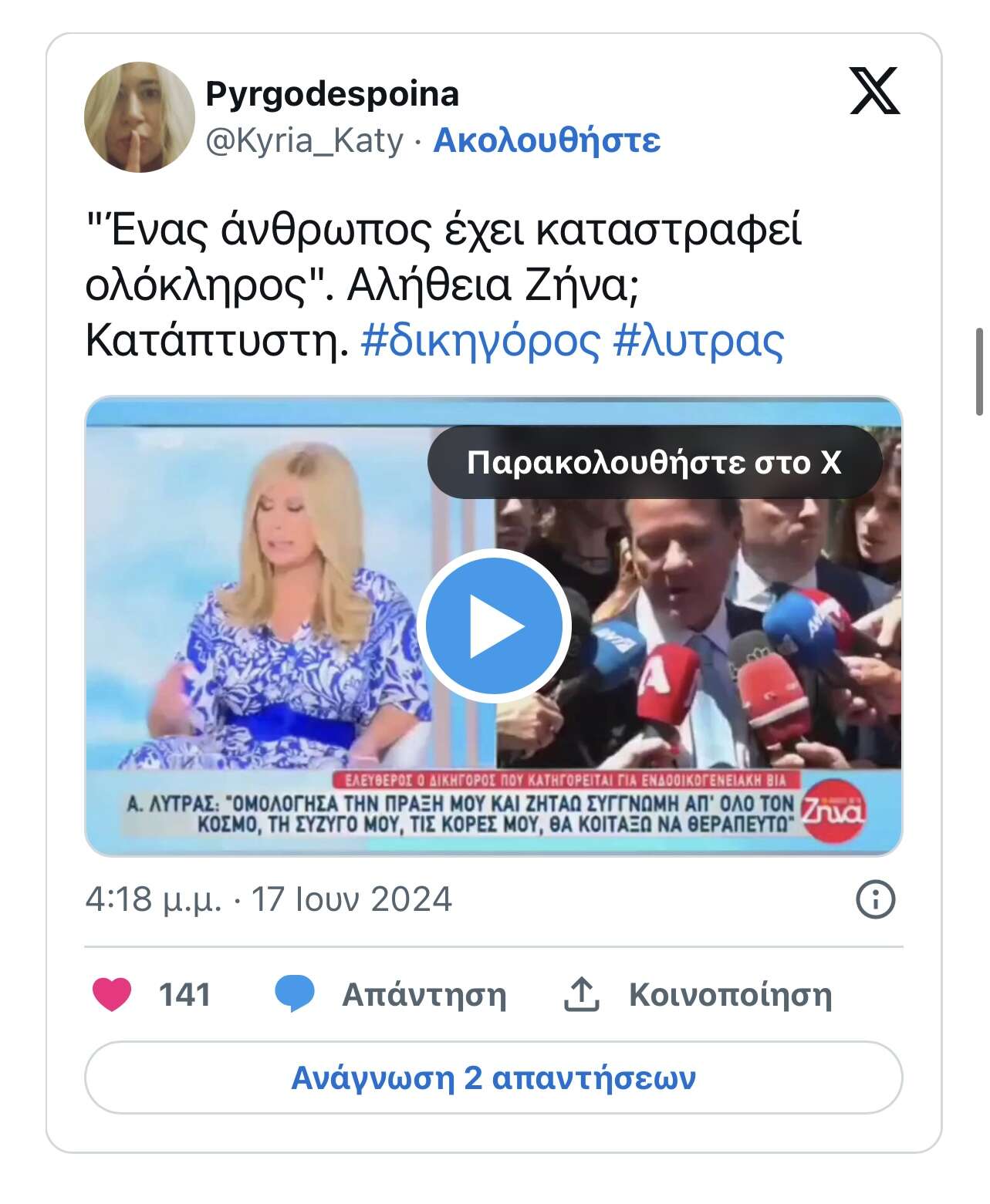Follow the account via Ακολουθήστε

tap(546, 140)
